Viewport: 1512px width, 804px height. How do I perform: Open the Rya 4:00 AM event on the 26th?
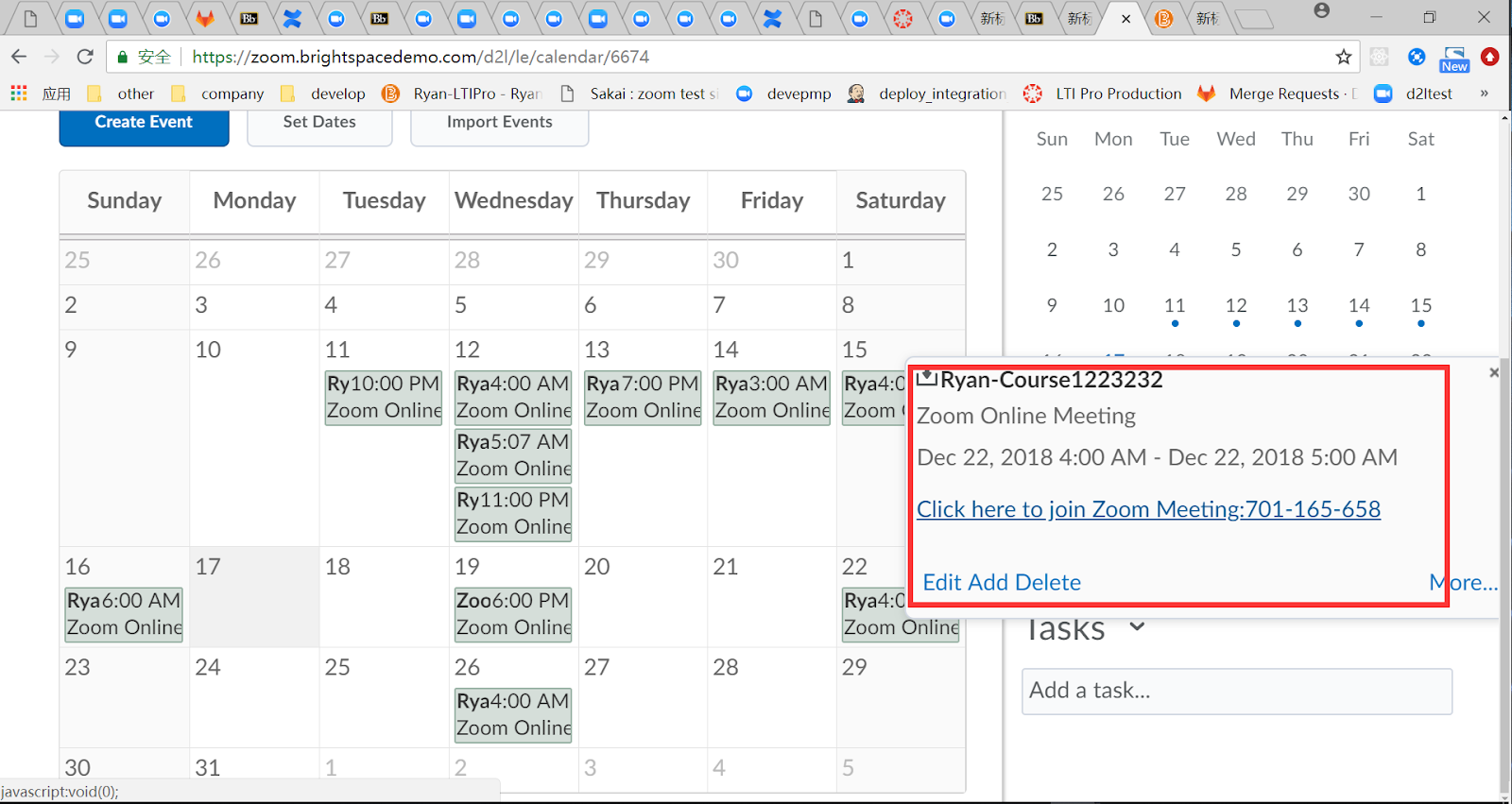(x=513, y=715)
